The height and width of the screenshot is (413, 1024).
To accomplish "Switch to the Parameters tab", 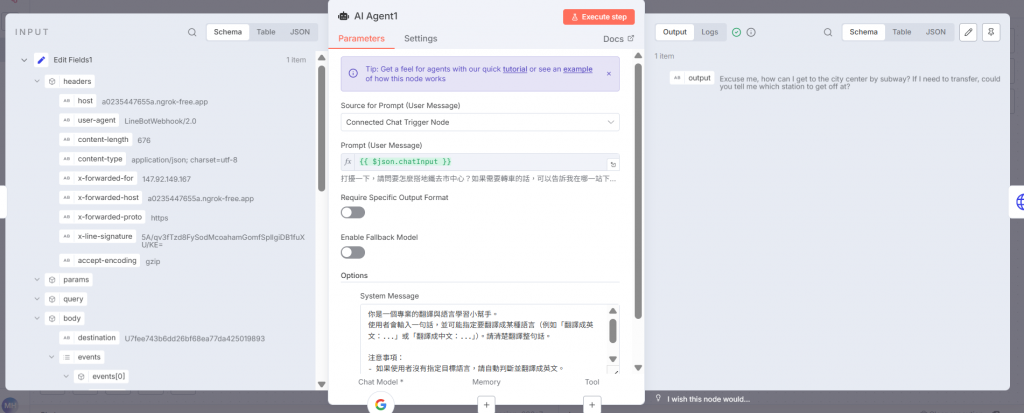I will [361, 39].
